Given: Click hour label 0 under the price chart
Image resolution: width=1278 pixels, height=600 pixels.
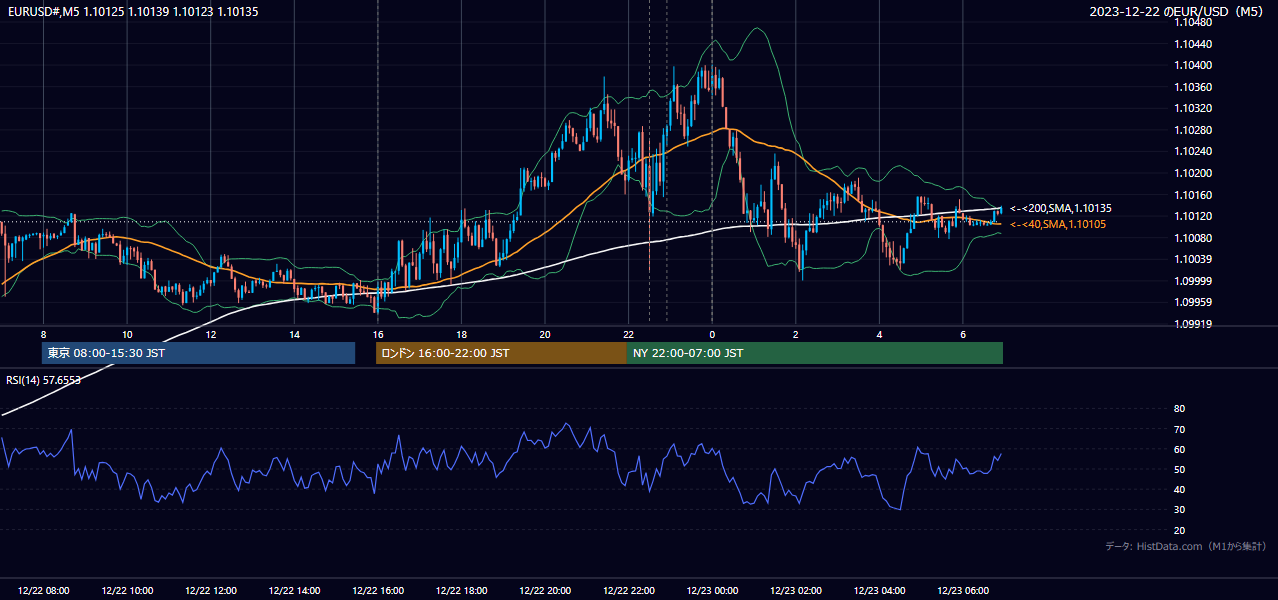Looking at the screenshot, I should tap(712, 334).
